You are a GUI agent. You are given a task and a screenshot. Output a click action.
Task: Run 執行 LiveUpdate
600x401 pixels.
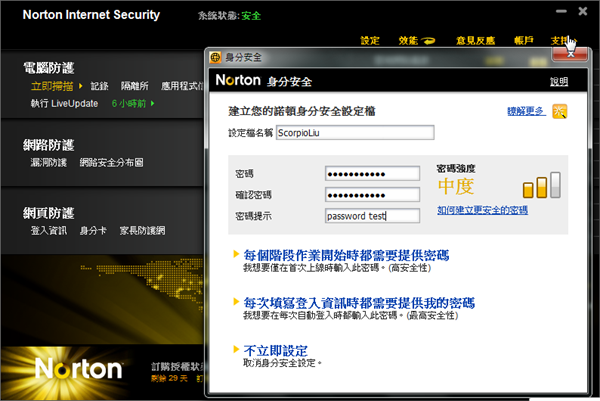64,103
